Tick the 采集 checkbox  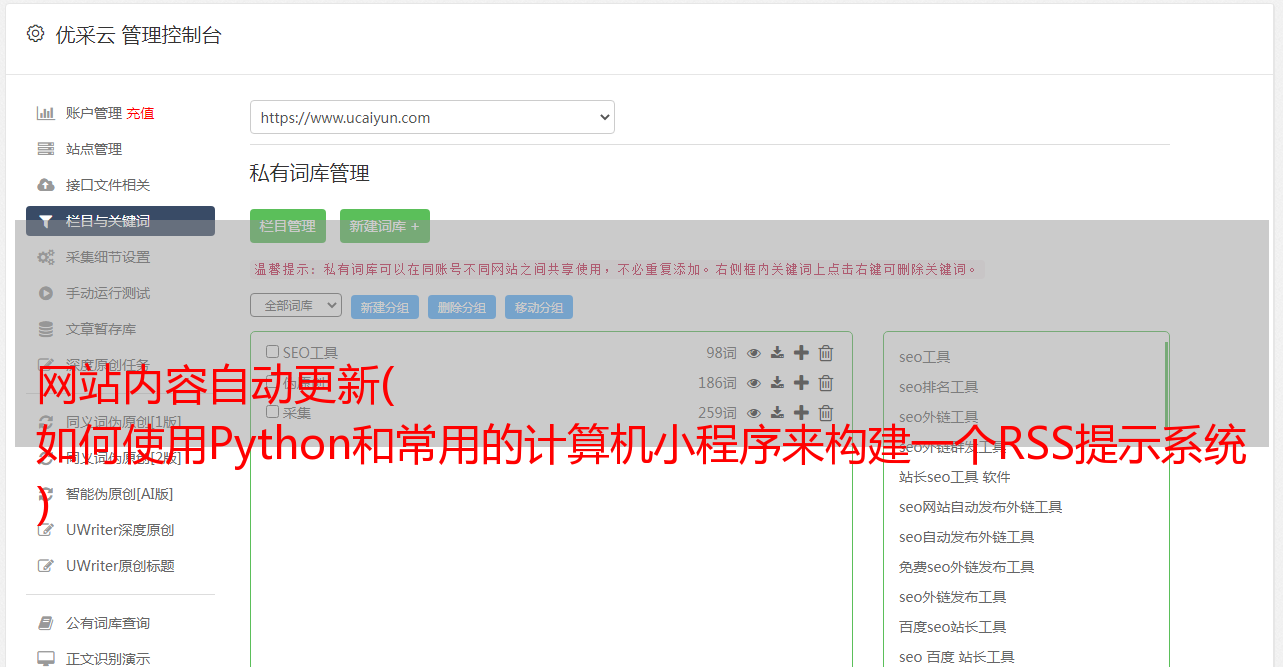pyautogui.click(x=272, y=412)
